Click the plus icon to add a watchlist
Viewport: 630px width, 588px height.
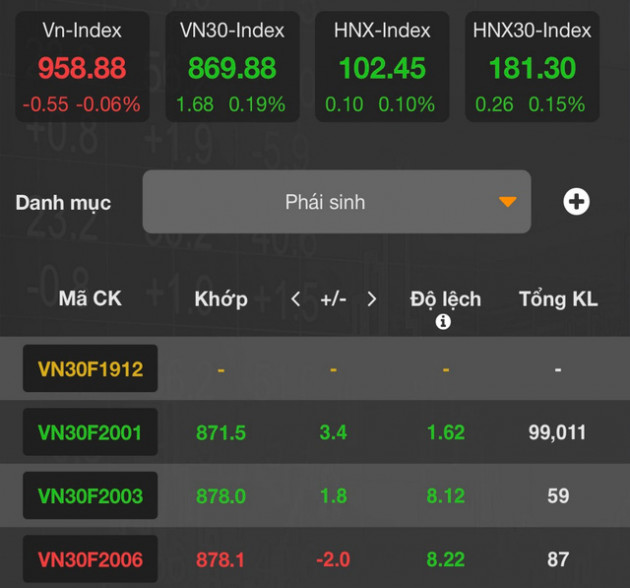coord(576,202)
